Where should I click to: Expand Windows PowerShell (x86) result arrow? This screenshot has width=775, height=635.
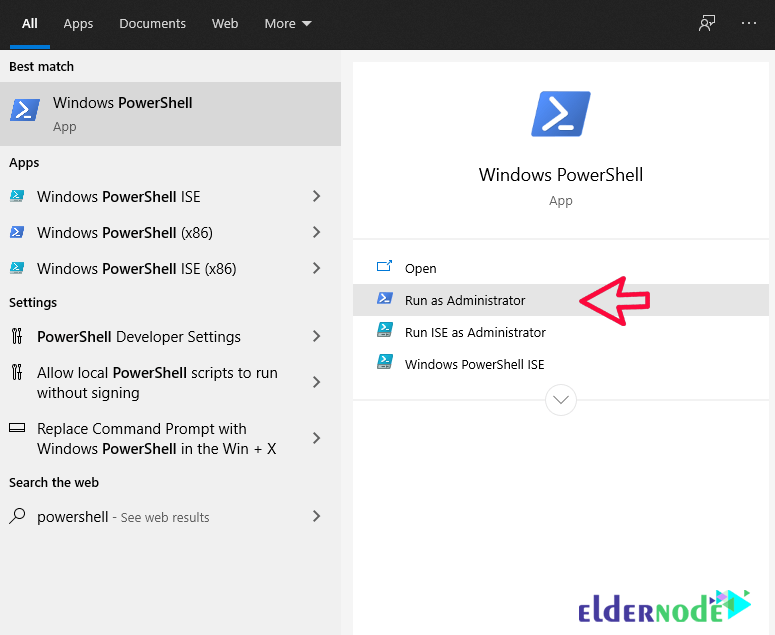click(x=317, y=232)
